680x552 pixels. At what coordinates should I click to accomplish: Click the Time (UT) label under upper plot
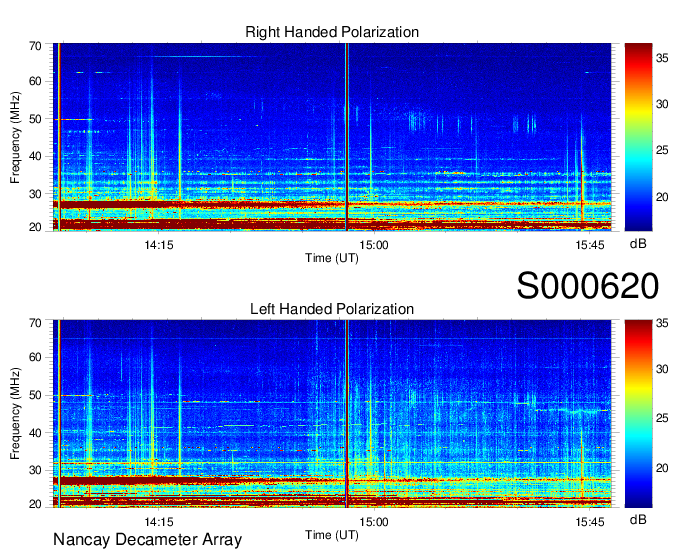332,258
